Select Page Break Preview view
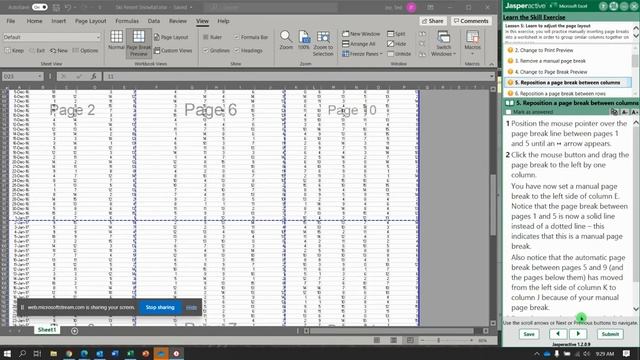This screenshot has height=360, width=640. tap(138, 43)
